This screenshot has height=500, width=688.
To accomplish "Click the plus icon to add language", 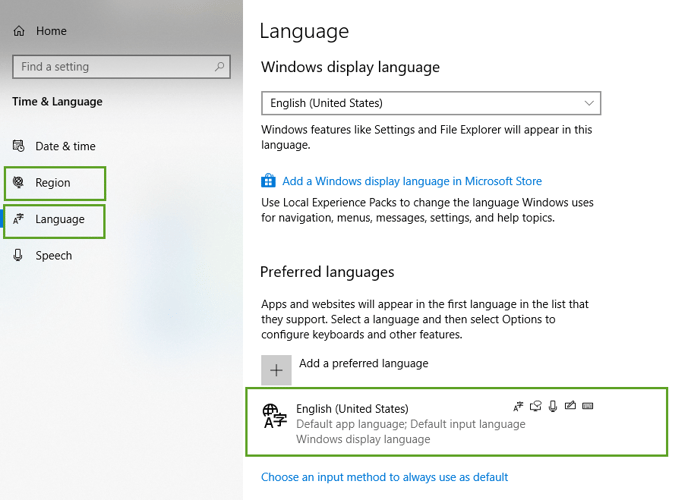I will [x=276, y=370].
